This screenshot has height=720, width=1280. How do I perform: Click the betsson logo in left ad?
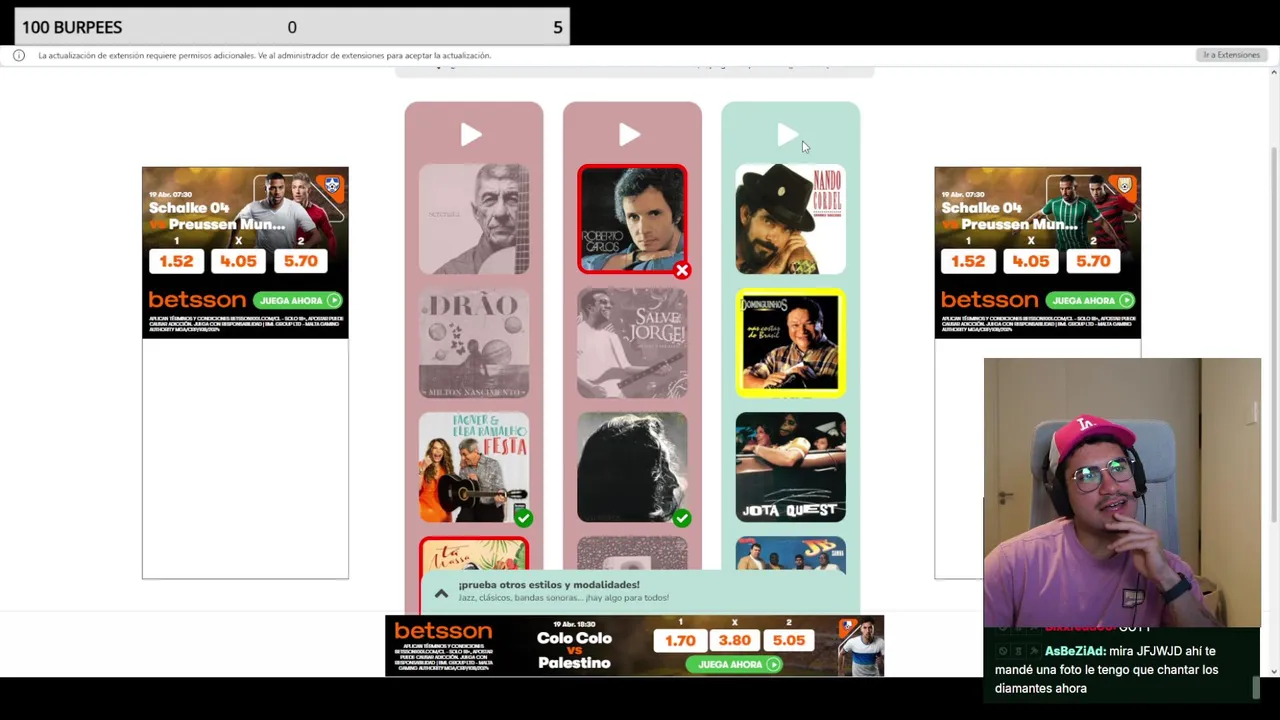[197, 300]
